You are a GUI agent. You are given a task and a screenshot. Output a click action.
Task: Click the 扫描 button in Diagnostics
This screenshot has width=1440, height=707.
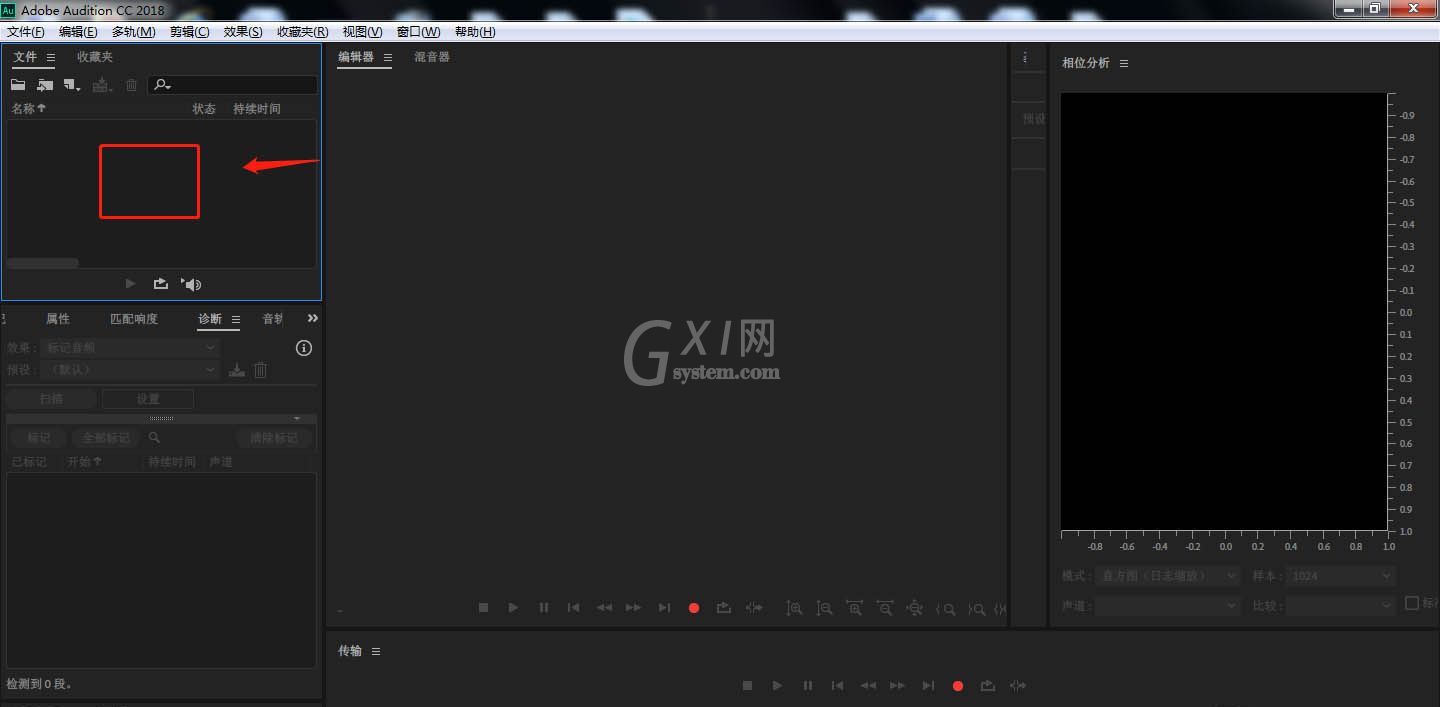pos(51,398)
